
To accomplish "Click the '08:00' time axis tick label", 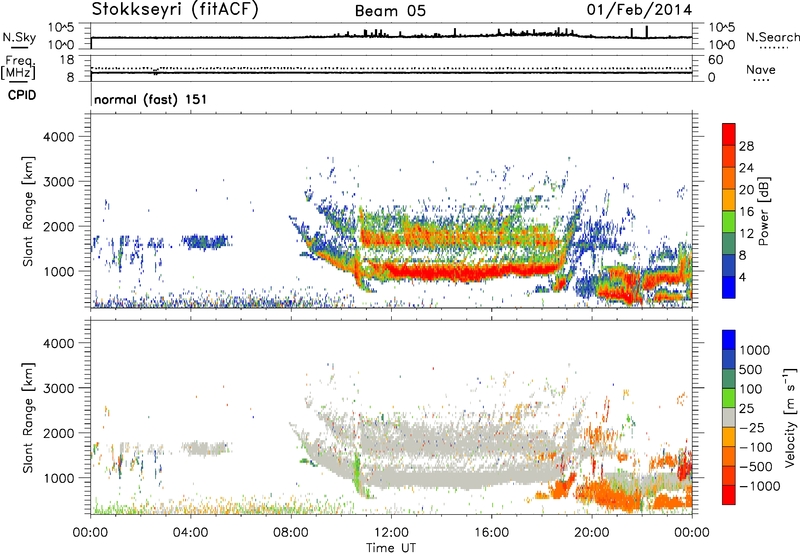I will (x=291, y=533).
